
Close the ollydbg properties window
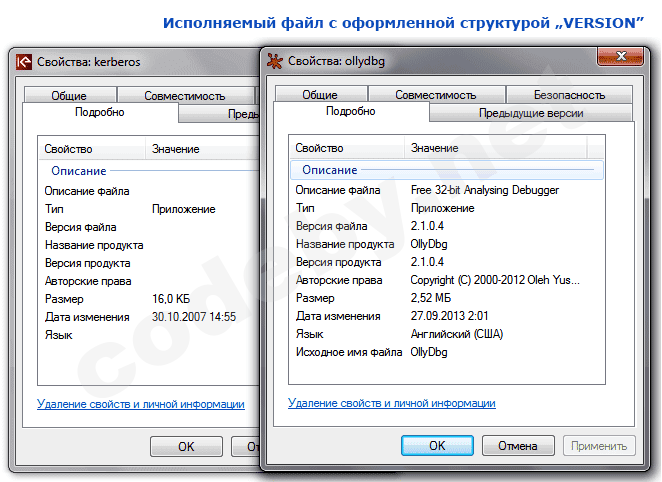pos(620,56)
